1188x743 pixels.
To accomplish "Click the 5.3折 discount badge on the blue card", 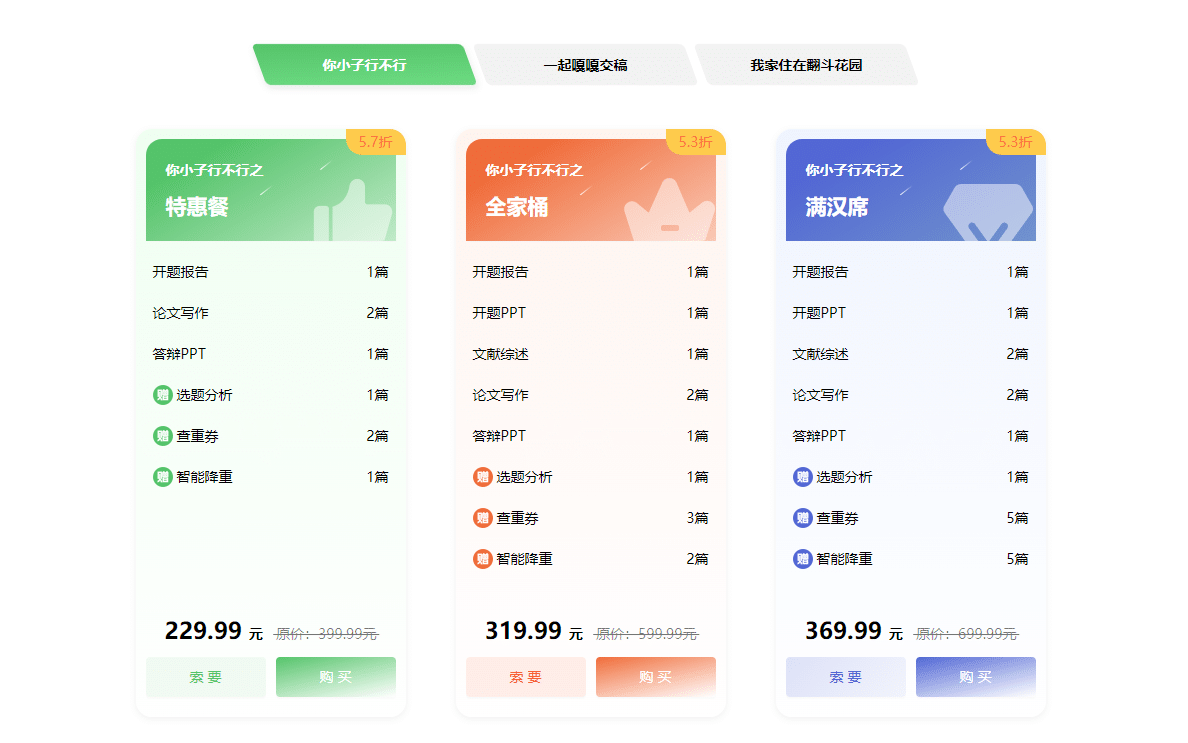I will 1018,143.
